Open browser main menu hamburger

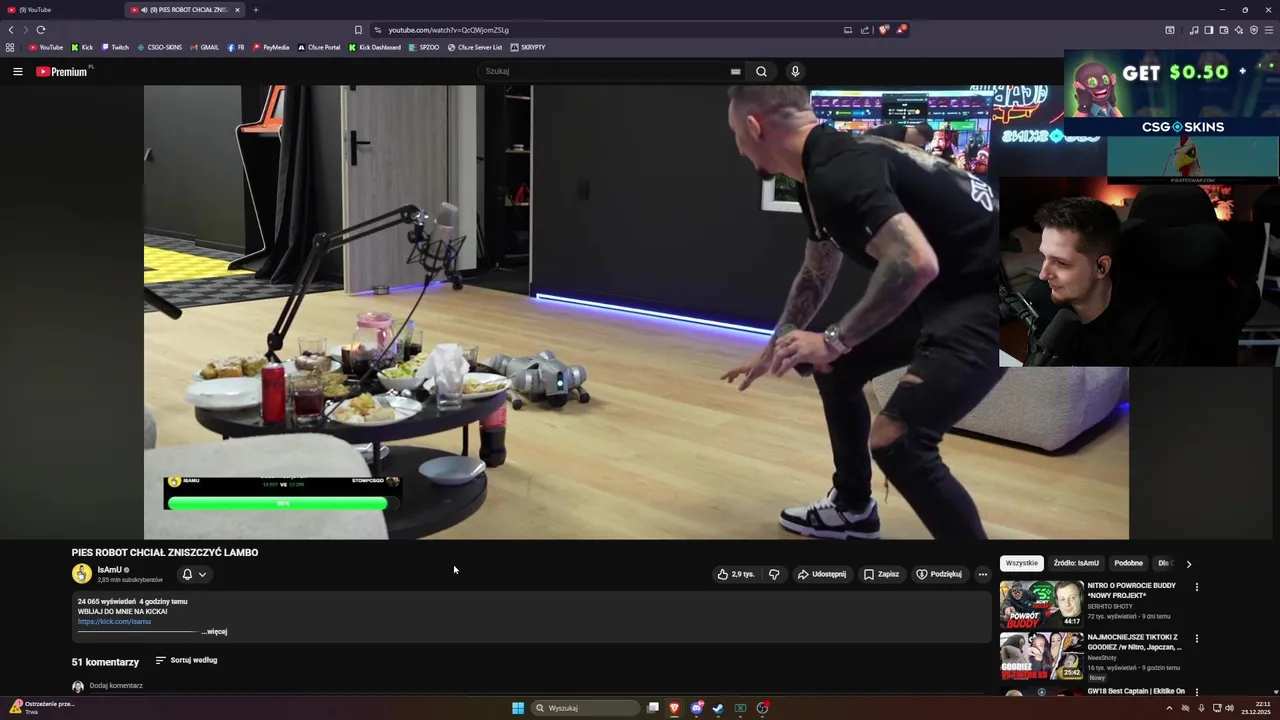tap(1269, 30)
